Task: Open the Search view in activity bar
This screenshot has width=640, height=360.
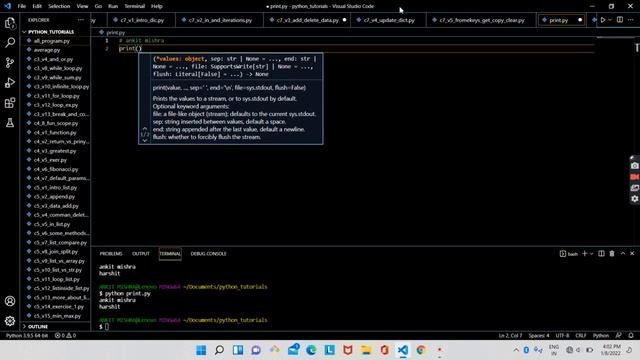Action: coord(10,42)
